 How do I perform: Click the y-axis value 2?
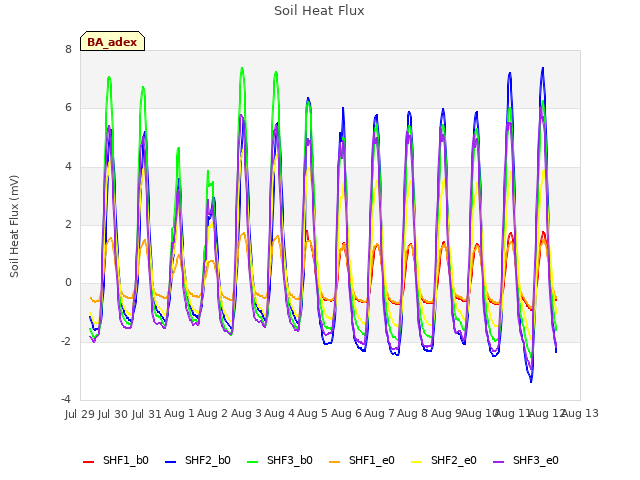(68, 224)
